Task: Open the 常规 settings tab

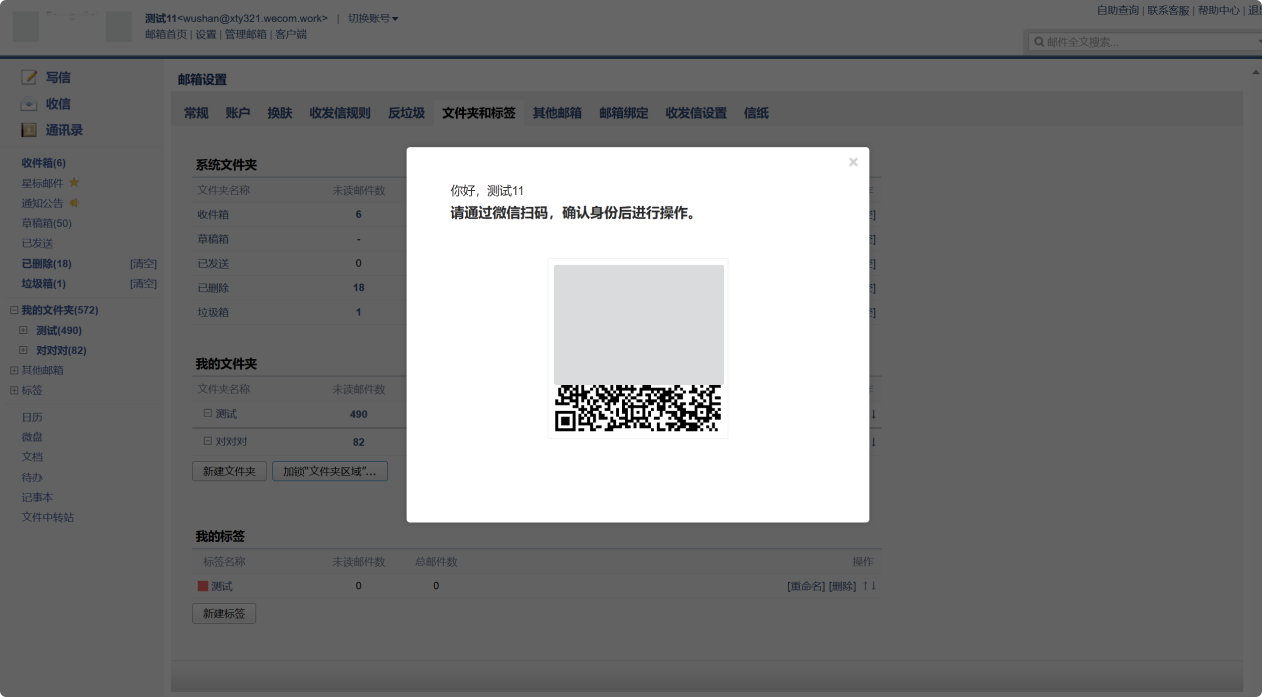Action: click(x=196, y=113)
